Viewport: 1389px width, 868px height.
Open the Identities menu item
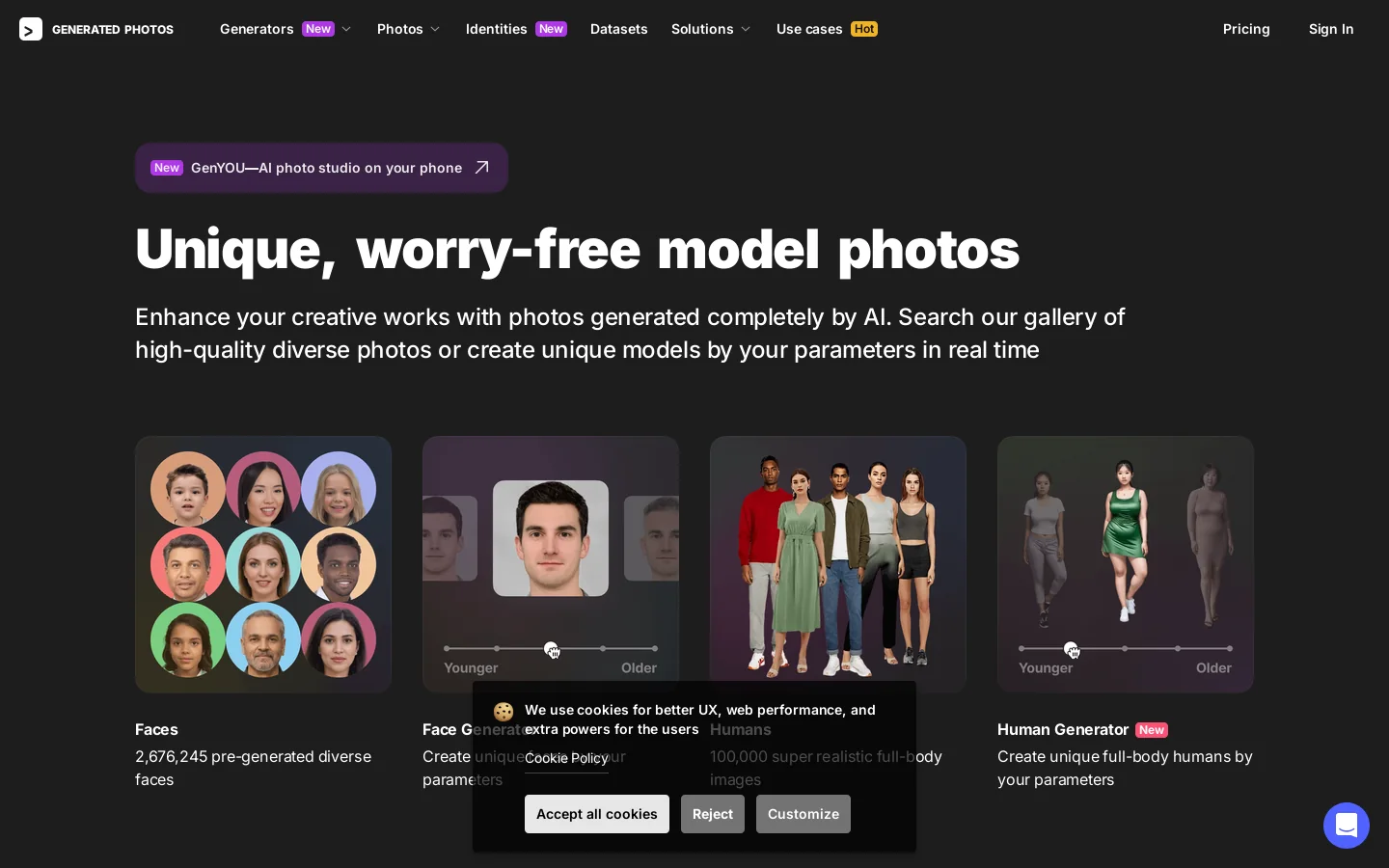coord(516,29)
